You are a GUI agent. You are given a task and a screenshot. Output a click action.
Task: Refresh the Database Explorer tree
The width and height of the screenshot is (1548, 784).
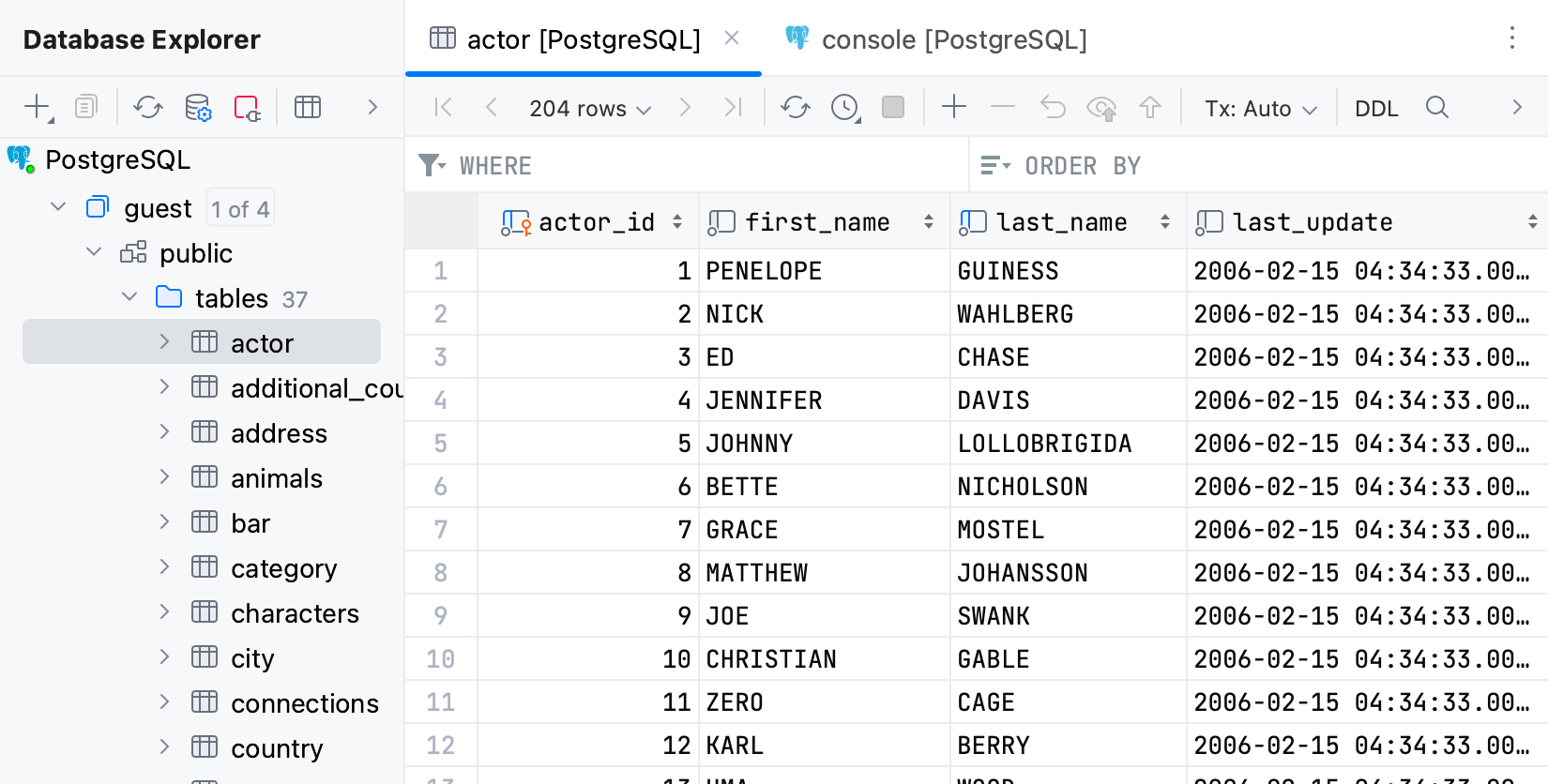pos(148,107)
